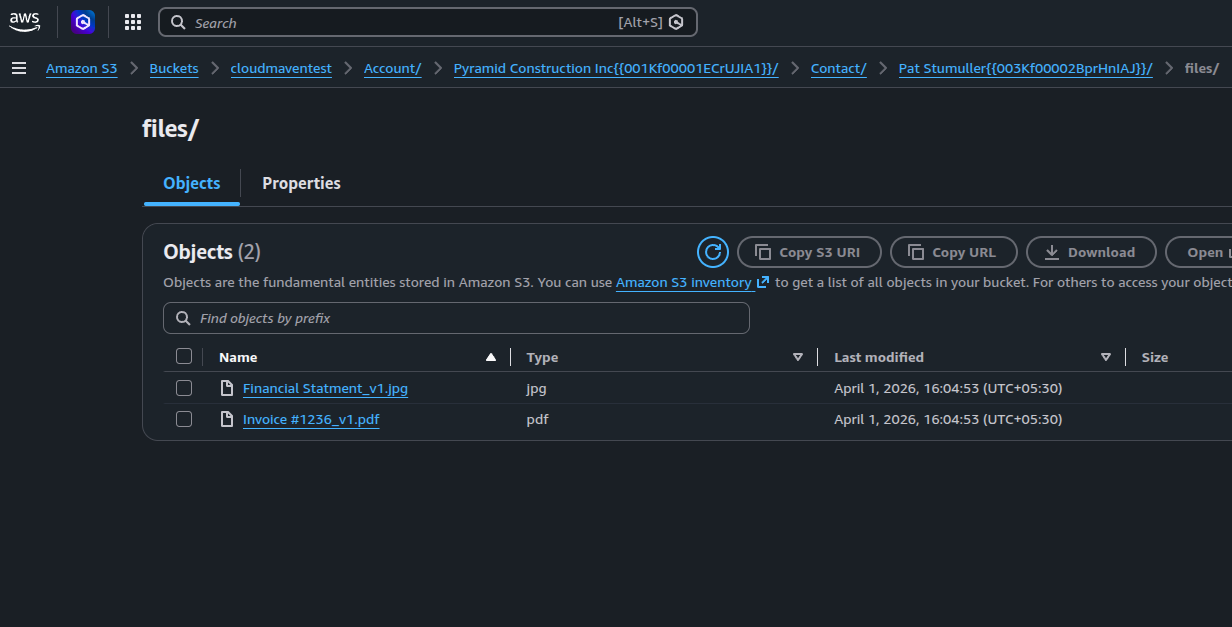Select the jpg type cell
The width and height of the screenshot is (1232, 627).
click(x=536, y=388)
